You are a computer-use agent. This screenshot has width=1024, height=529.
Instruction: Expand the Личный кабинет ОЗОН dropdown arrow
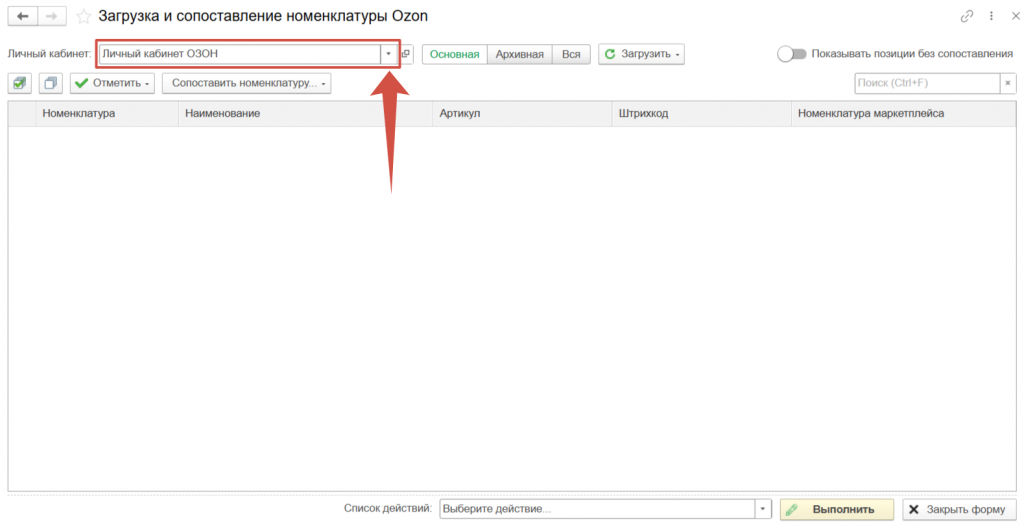click(388, 54)
